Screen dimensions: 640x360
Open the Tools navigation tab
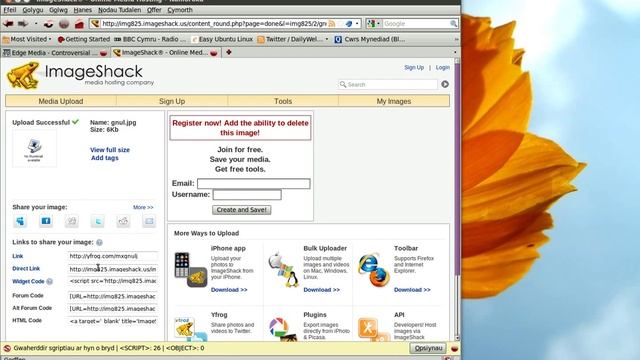pyautogui.click(x=283, y=101)
